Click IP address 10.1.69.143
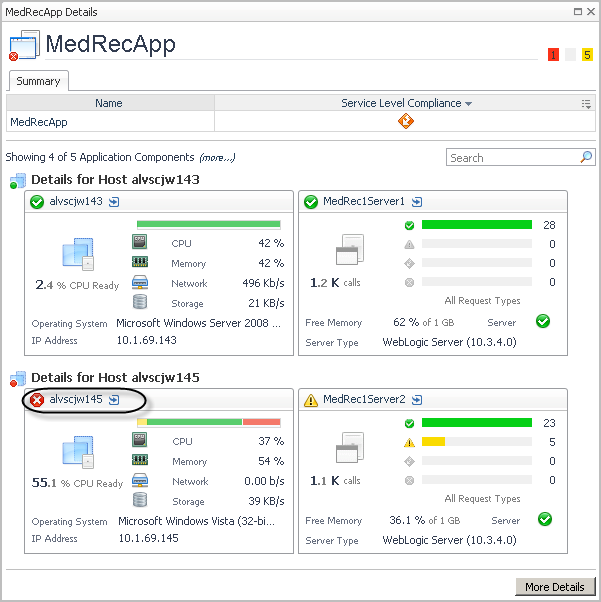601x602 pixels. (146, 340)
